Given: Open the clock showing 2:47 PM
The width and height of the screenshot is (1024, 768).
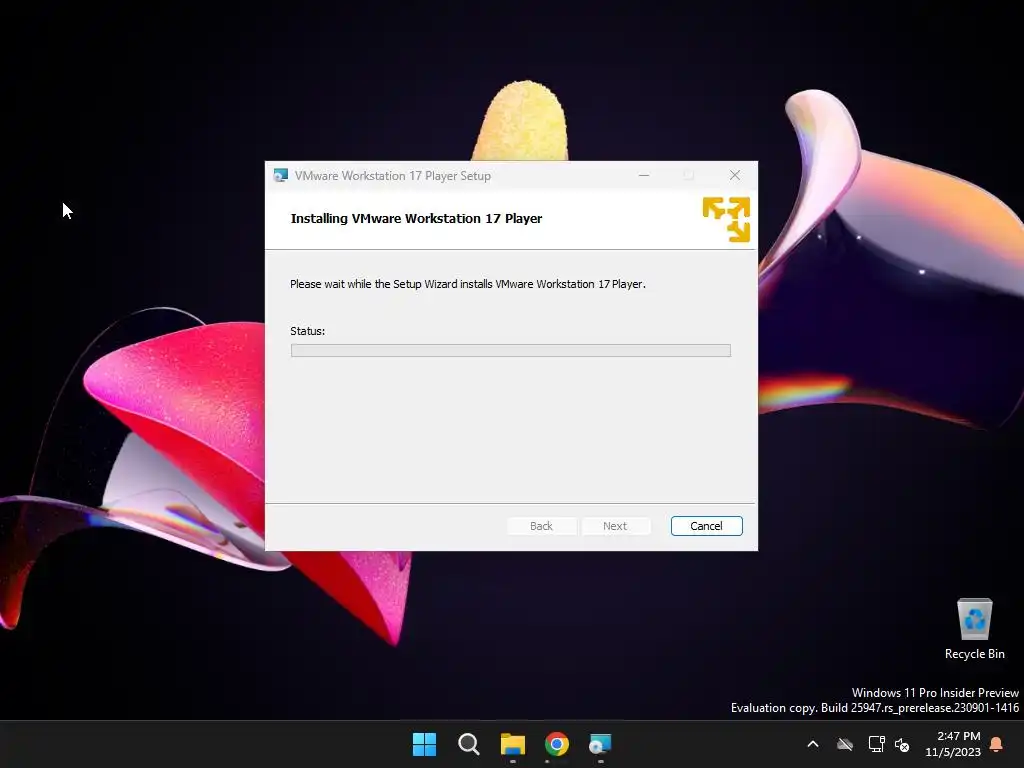Looking at the screenshot, I should pos(953,744).
